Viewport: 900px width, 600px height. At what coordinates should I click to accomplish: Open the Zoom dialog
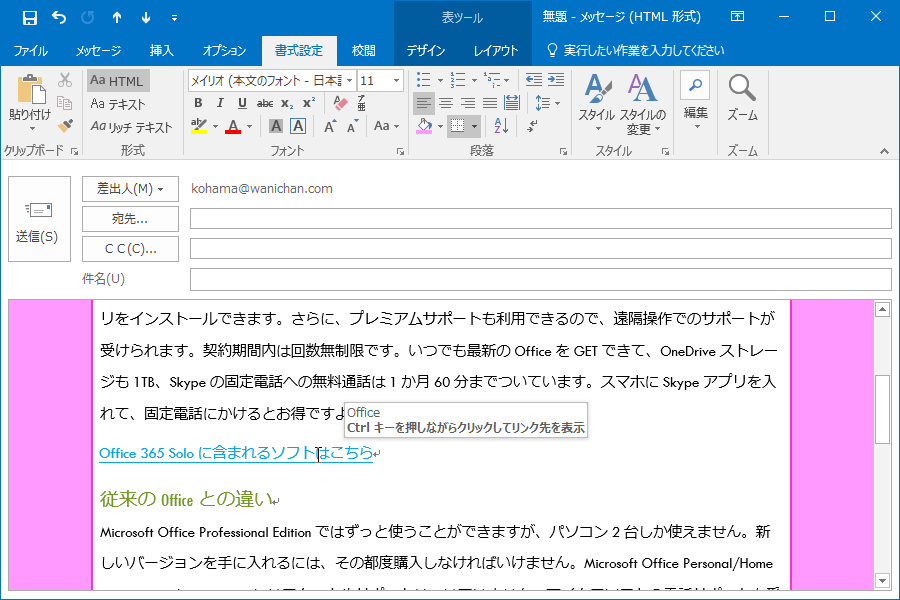click(742, 98)
